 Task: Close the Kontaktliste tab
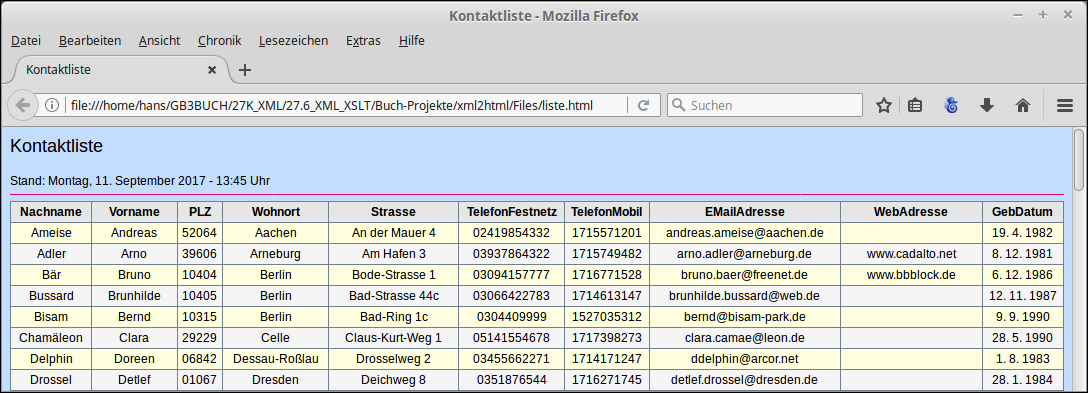212,70
